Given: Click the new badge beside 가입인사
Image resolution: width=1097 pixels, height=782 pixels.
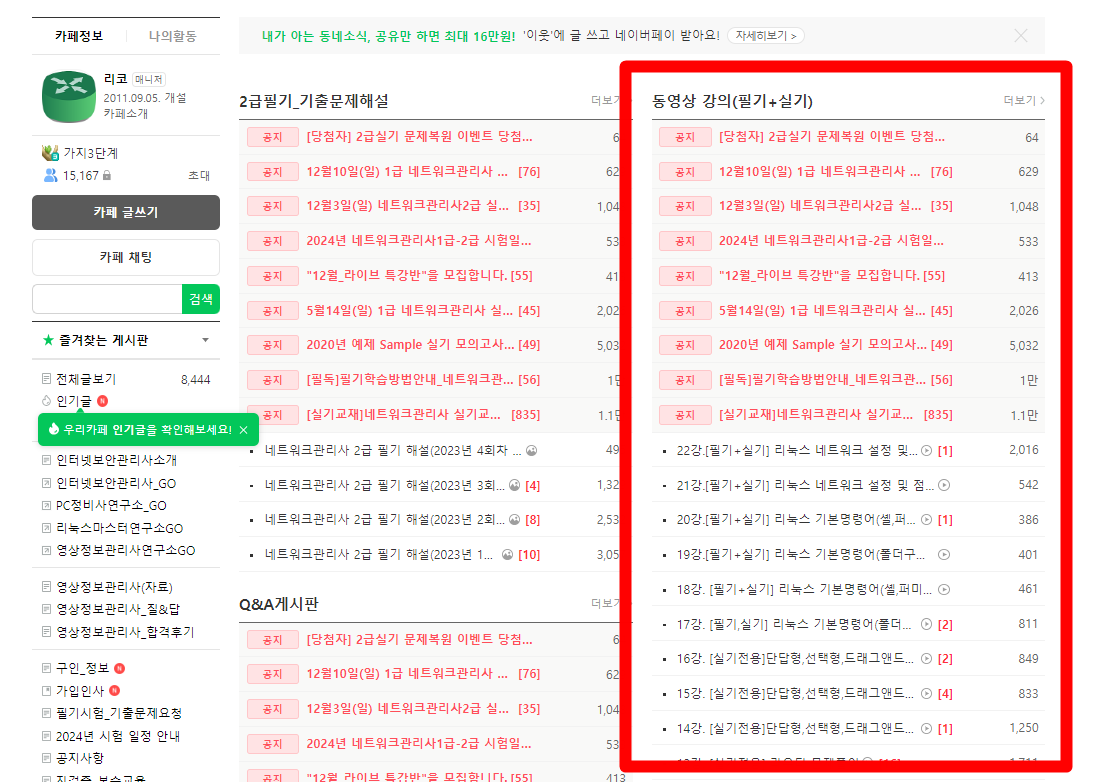Looking at the screenshot, I should (x=115, y=691).
